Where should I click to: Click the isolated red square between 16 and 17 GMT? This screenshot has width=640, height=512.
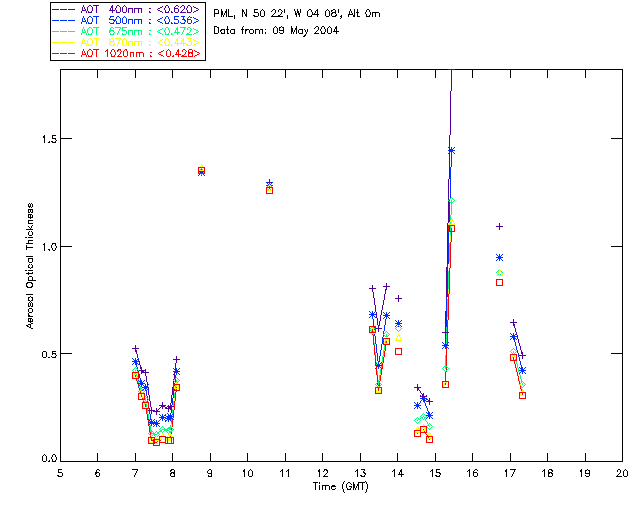(499, 283)
